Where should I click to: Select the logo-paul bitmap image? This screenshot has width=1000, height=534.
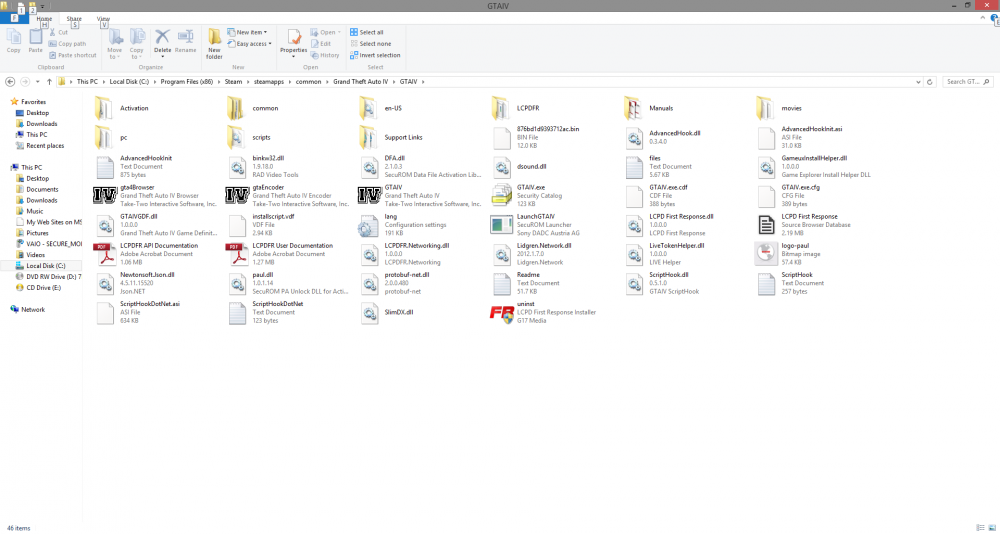tap(766, 254)
